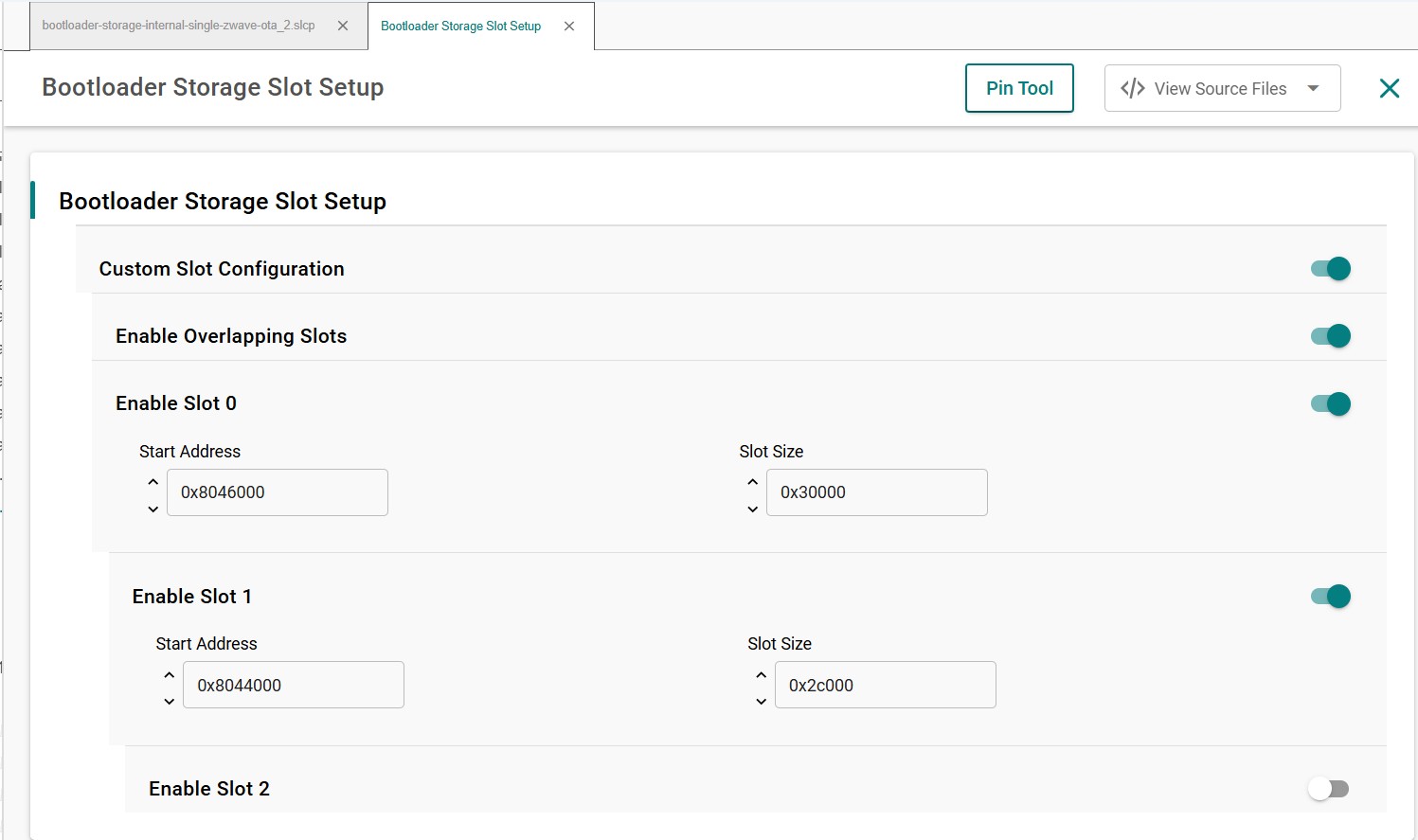The height and width of the screenshot is (840, 1418).
Task: Disable Enable Overlapping Slots switch
Action: pyautogui.click(x=1331, y=336)
